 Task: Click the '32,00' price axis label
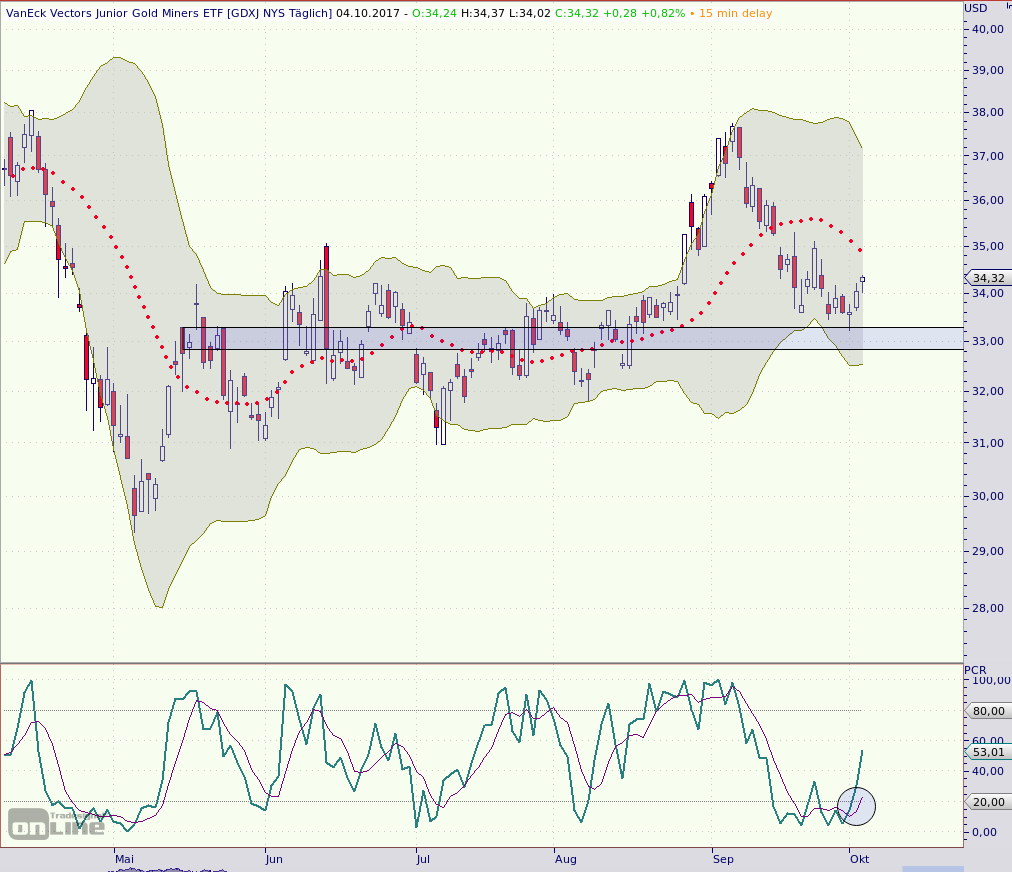(x=987, y=391)
